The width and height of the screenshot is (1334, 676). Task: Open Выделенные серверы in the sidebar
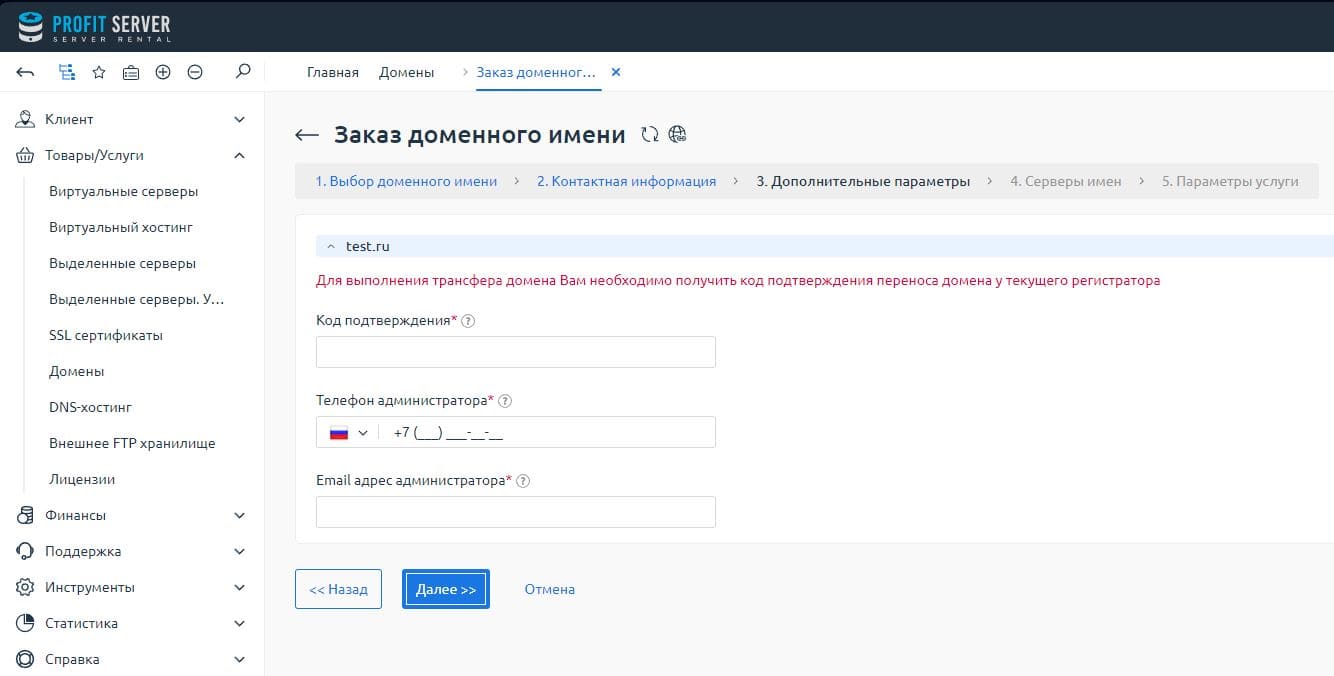click(x=122, y=263)
